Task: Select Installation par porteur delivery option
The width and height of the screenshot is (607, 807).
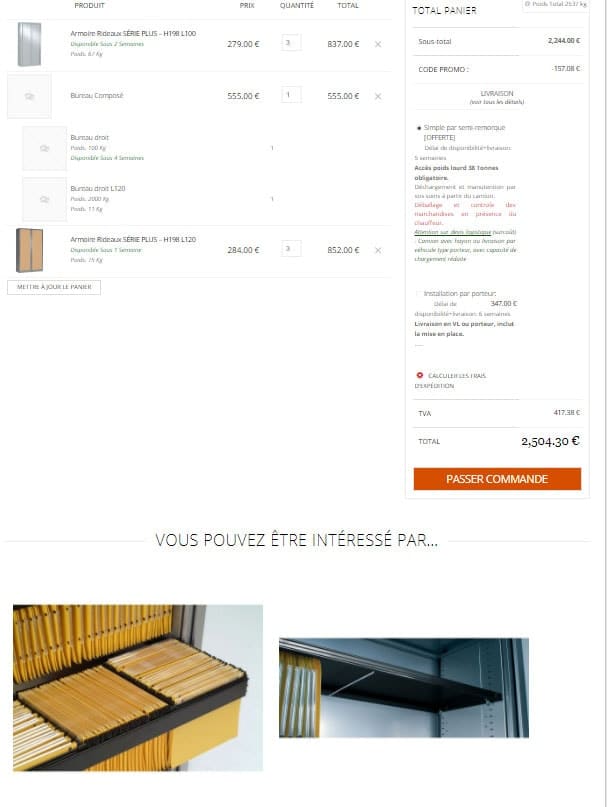Action: [x=418, y=293]
